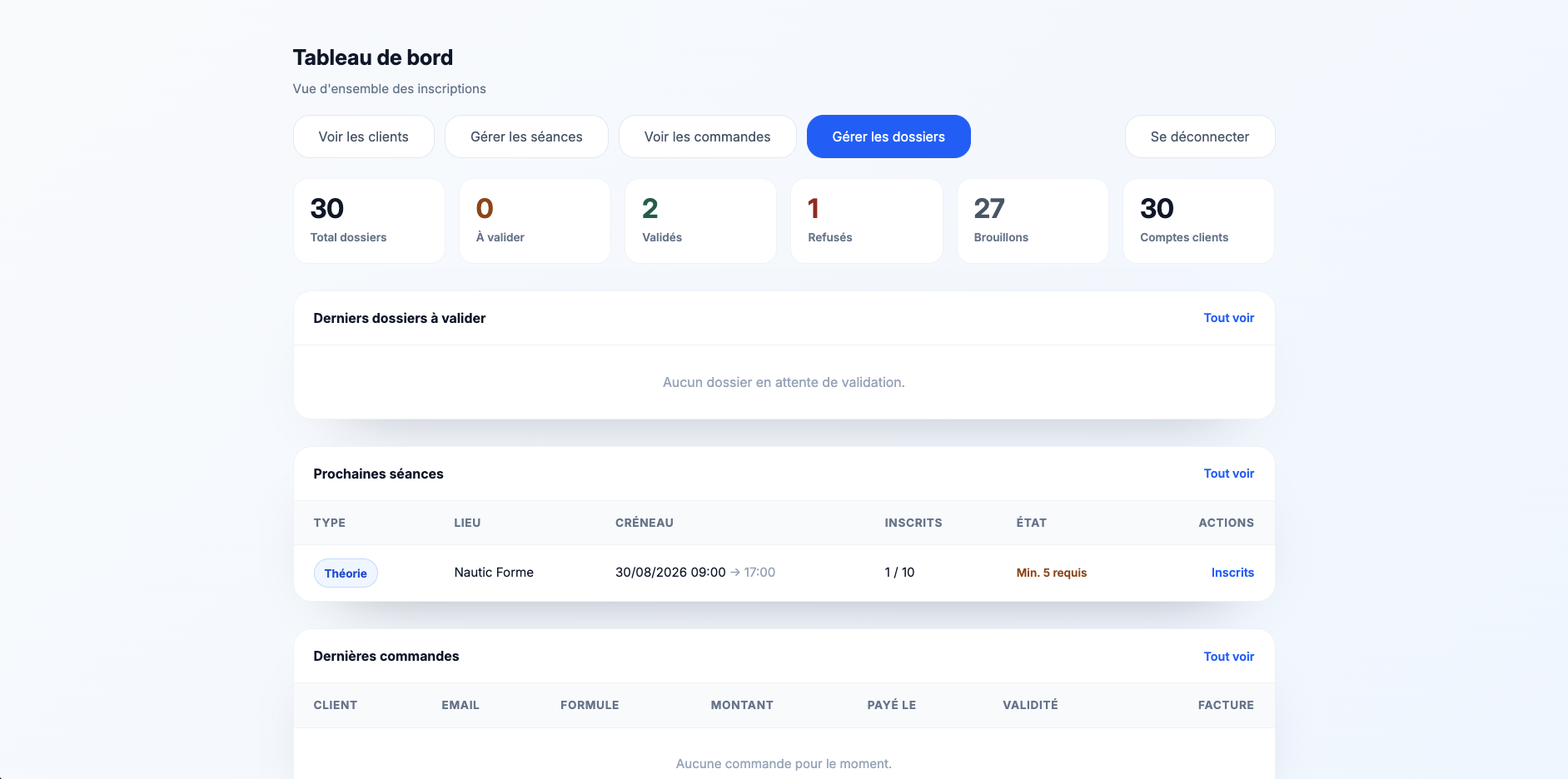This screenshot has height=779, width=1568.
Task: Click the LIEU column header
Action: (467, 523)
